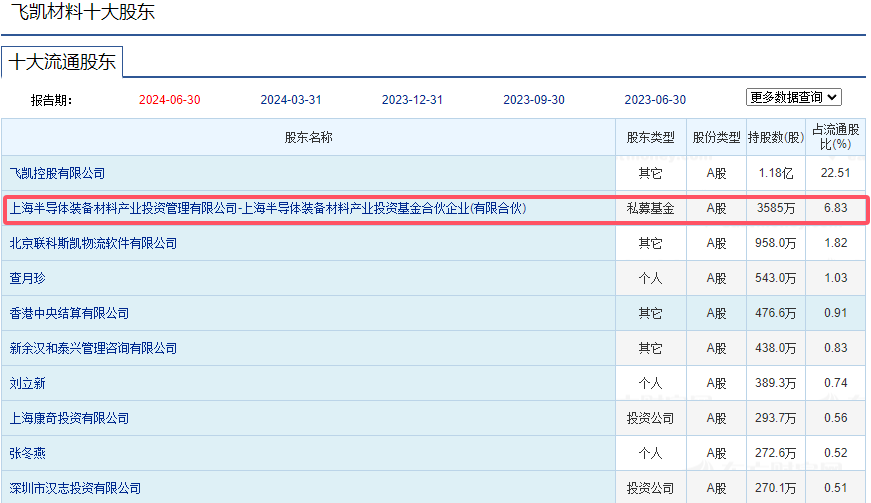Click the 0.91 percentage cell
Image resolution: width=871 pixels, height=503 pixels.
click(x=835, y=313)
